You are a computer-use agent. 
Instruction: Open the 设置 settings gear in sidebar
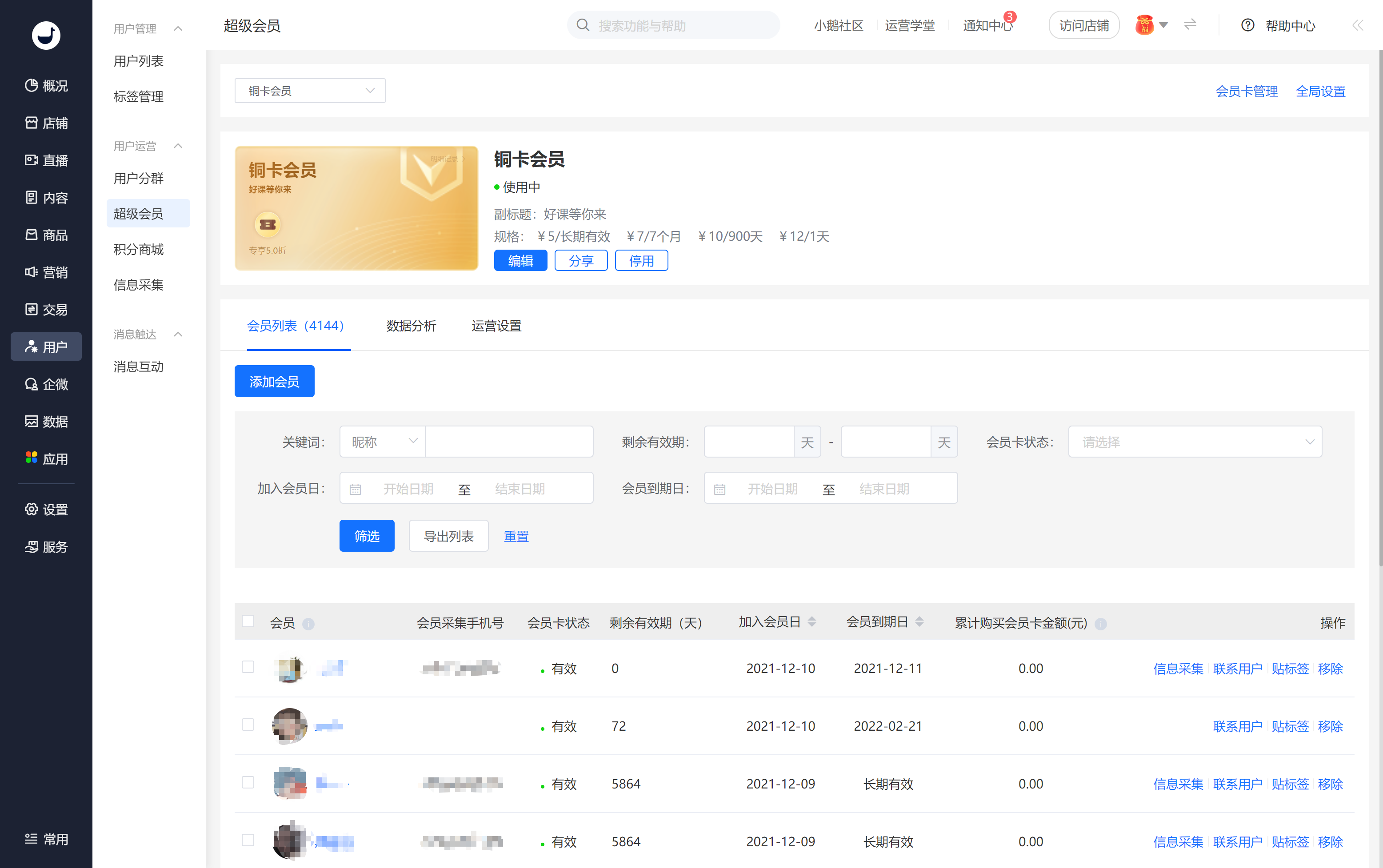[32, 509]
